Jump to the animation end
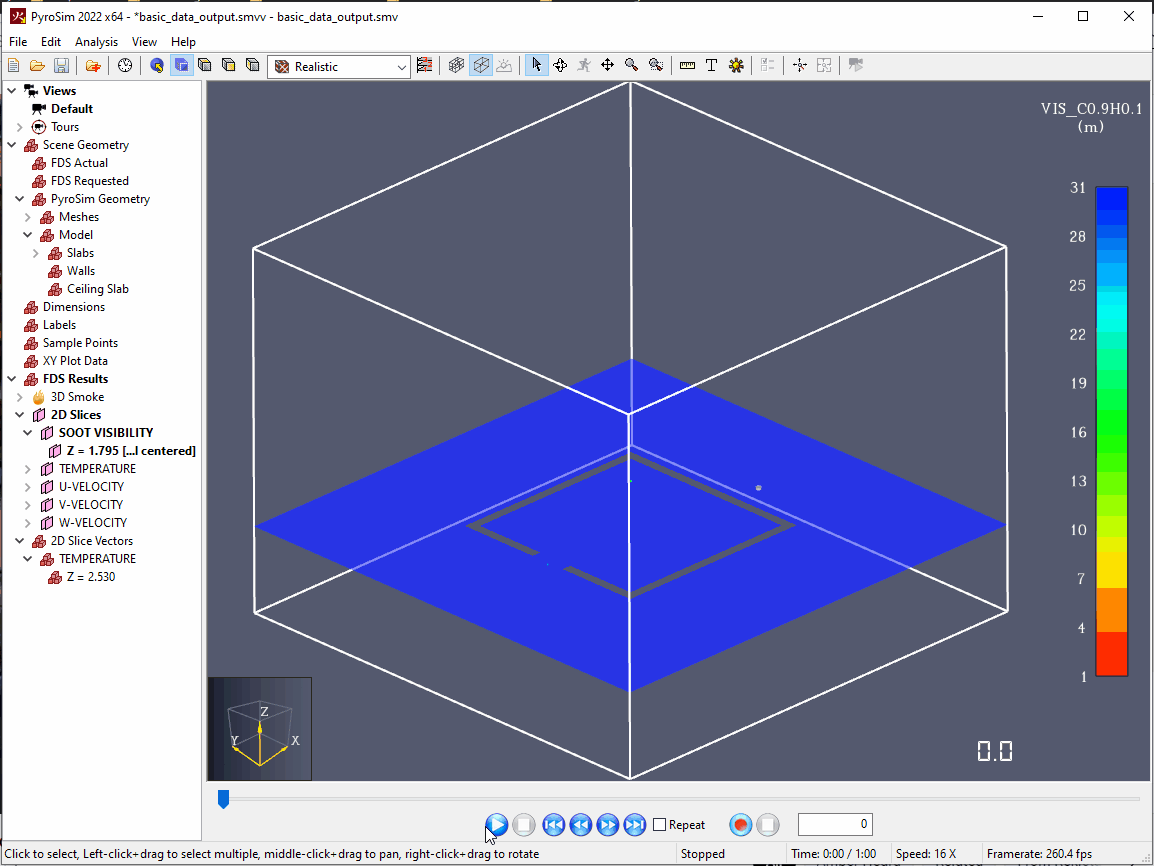This screenshot has height=866, width=1154. 634,825
